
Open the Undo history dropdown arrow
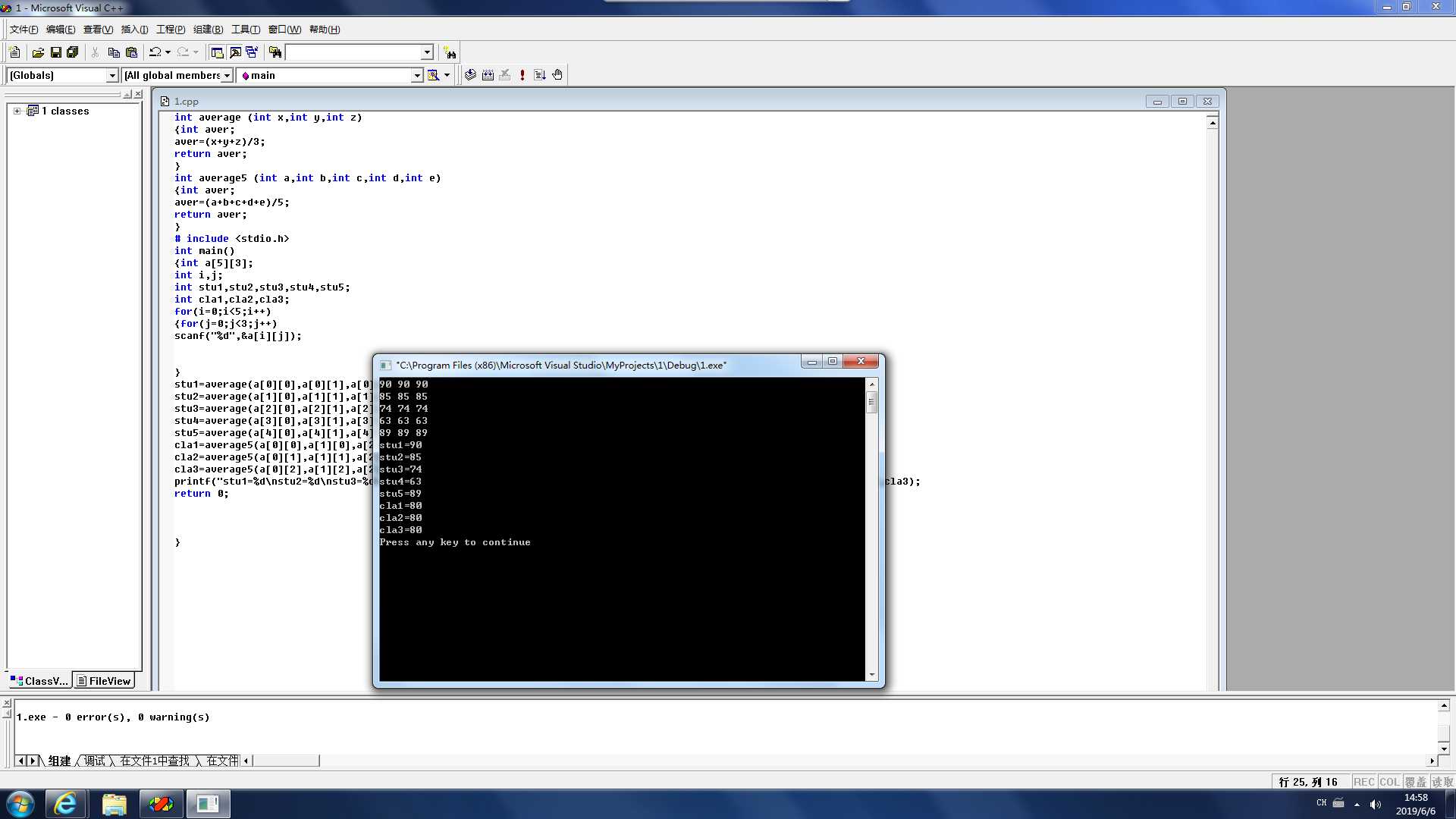pyautogui.click(x=168, y=52)
